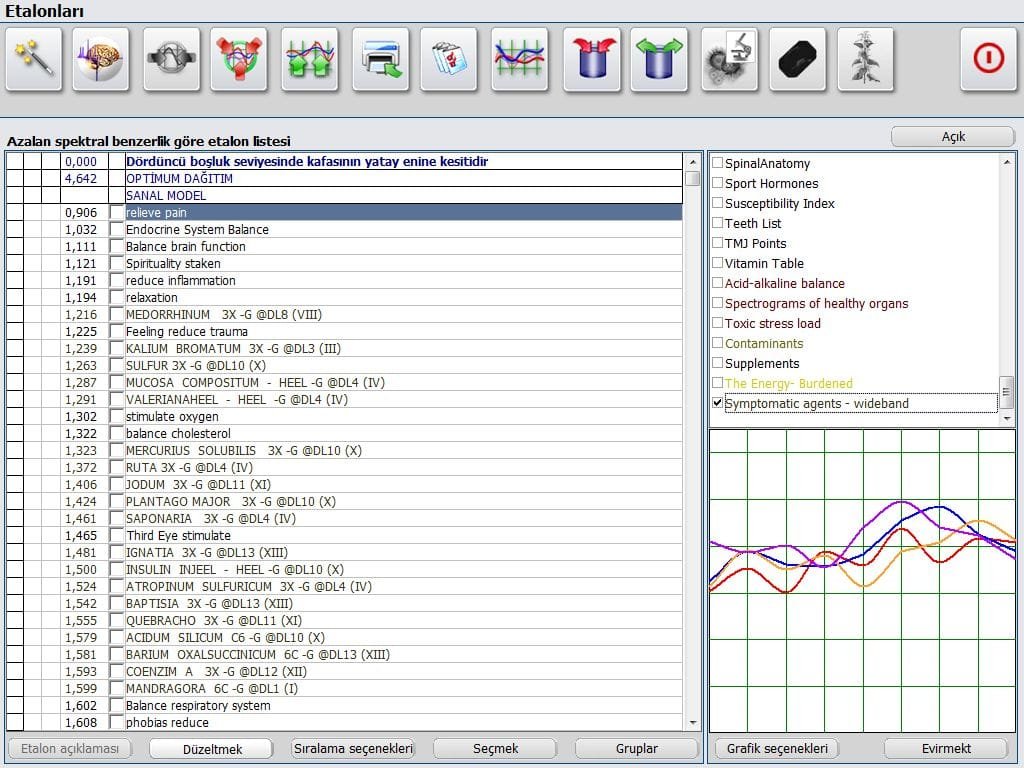The height and width of the screenshot is (768, 1024).
Task: Click the Açık button
Action: pyautogui.click(x=953, y=137)
